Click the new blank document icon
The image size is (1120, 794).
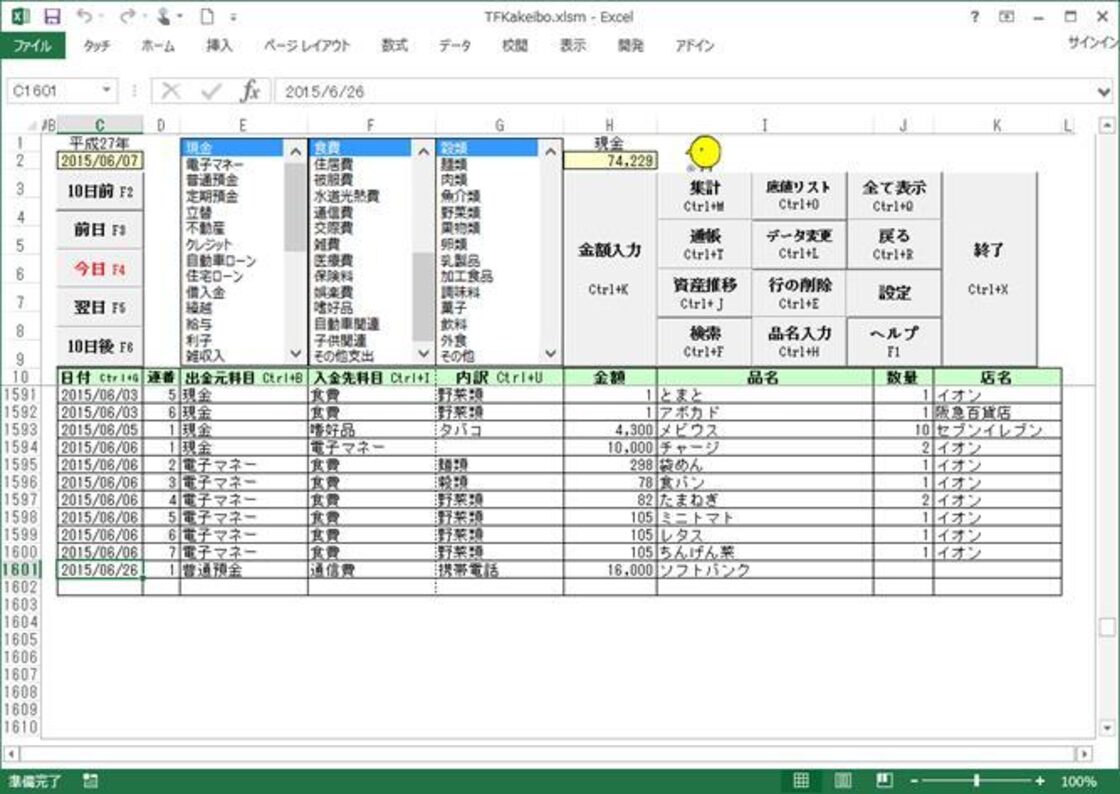click(206, 16)
